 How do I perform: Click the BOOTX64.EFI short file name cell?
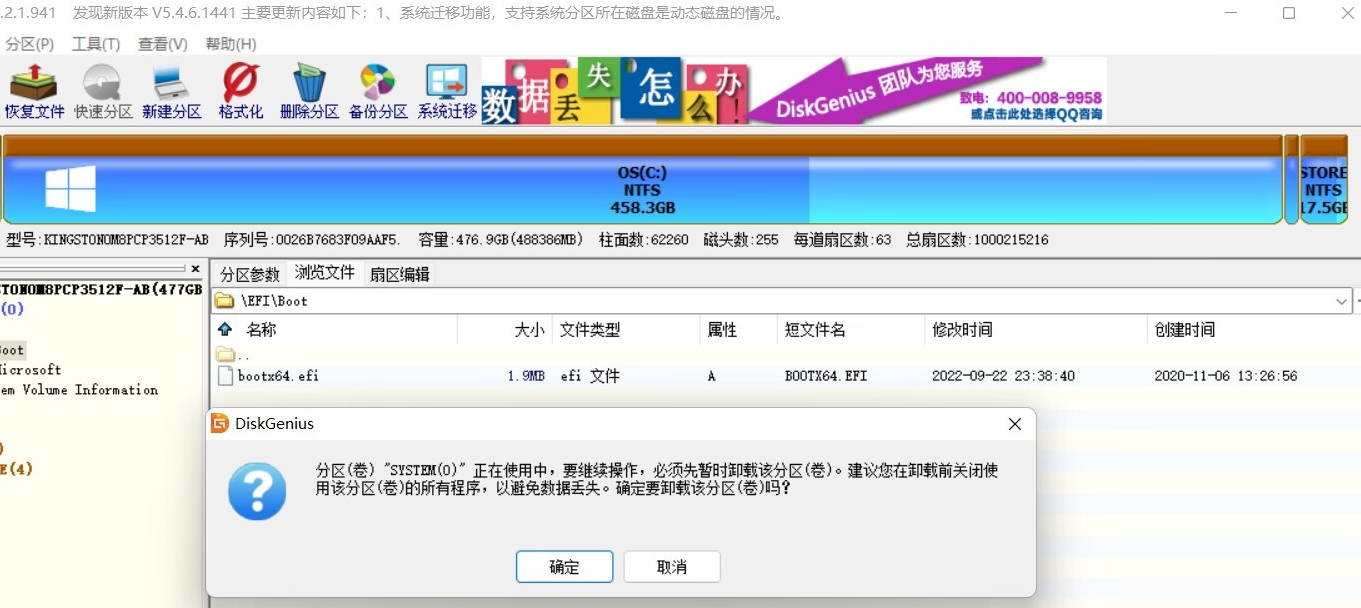coord(826,376)
